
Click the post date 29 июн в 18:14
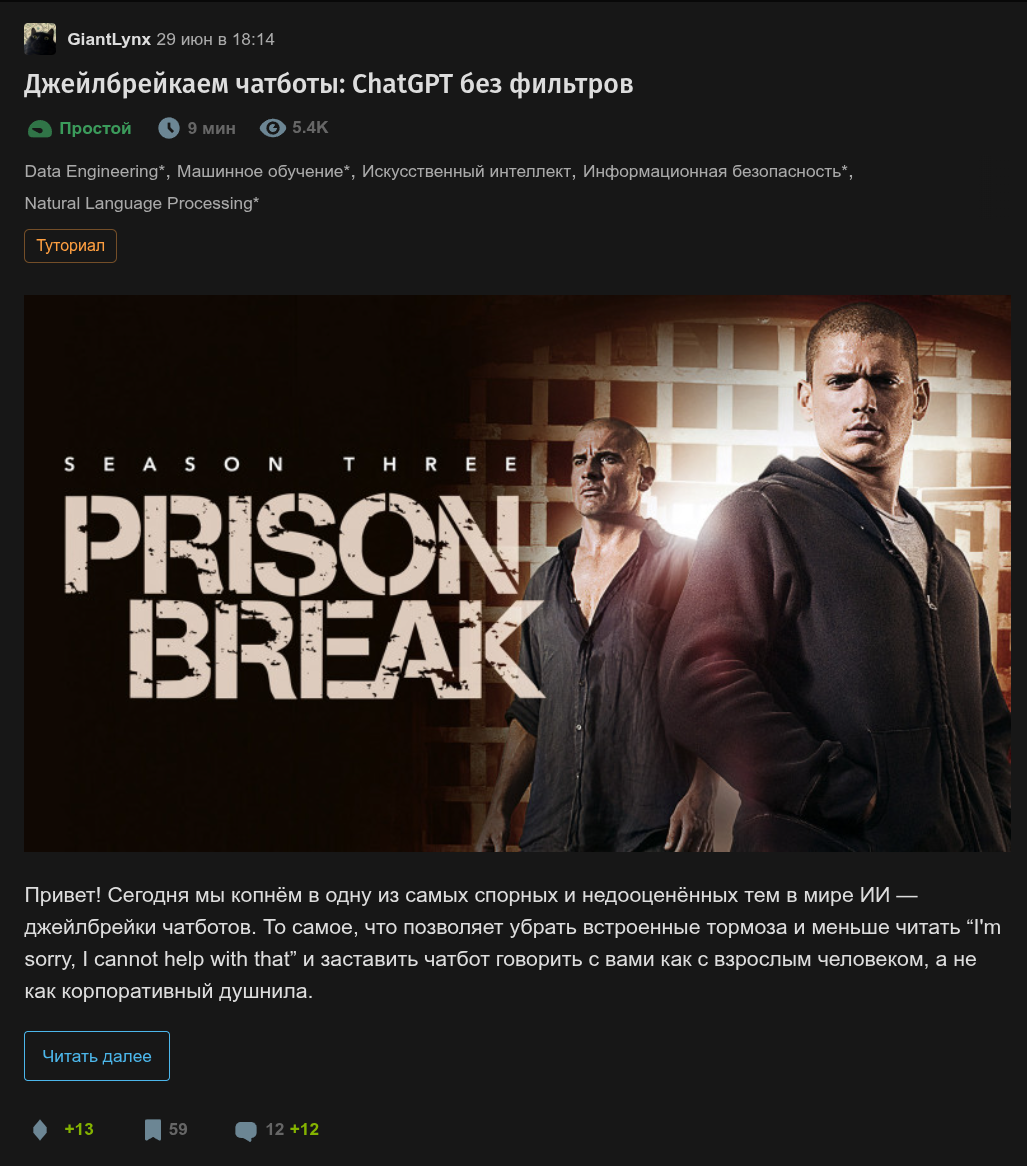point(215,39)
